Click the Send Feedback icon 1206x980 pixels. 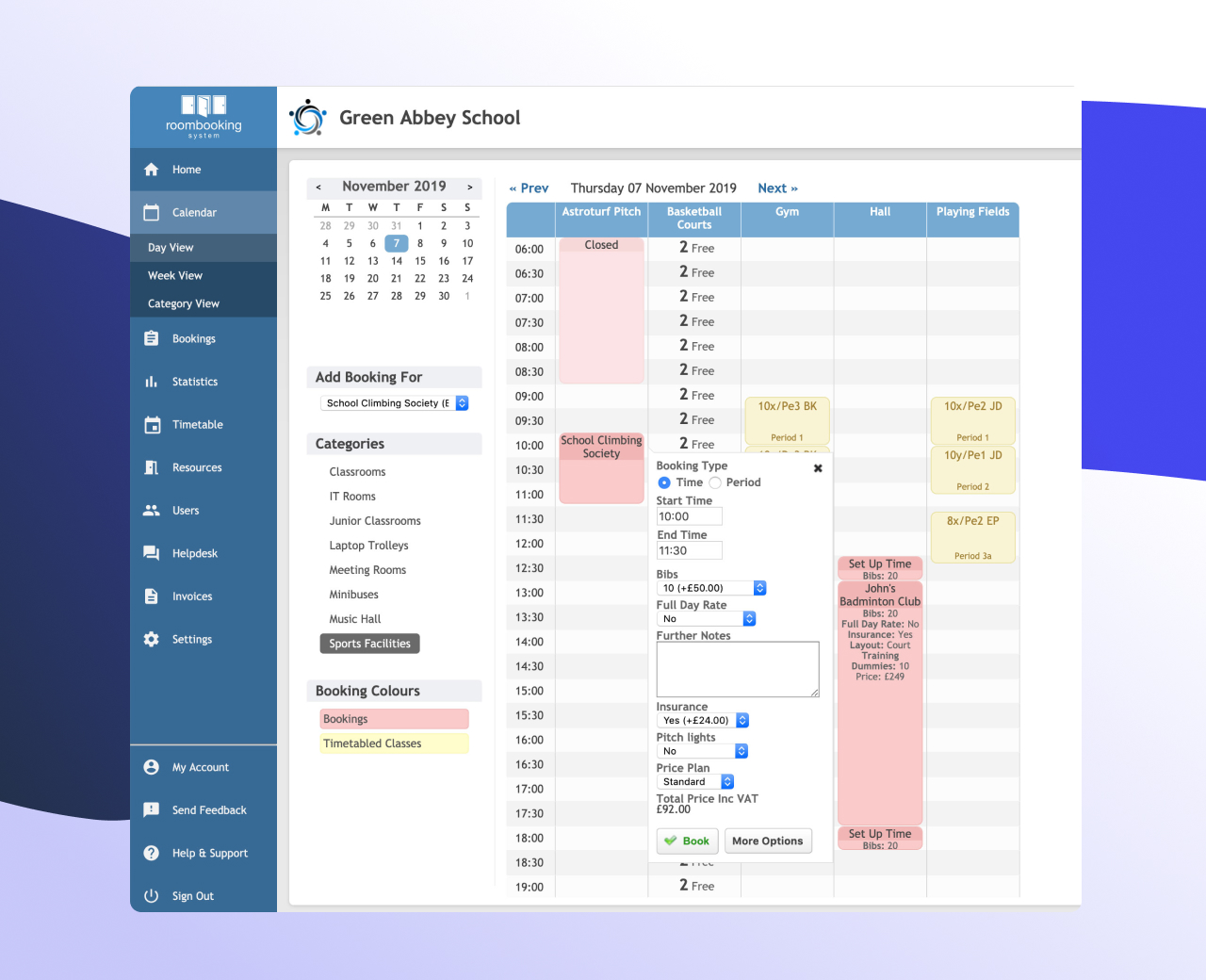(151, 810)
